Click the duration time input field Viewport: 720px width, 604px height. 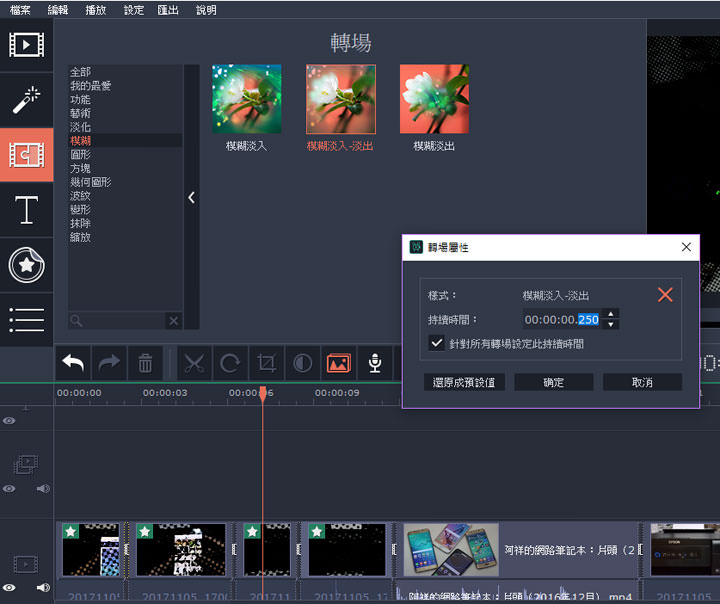tap(564, 319)
